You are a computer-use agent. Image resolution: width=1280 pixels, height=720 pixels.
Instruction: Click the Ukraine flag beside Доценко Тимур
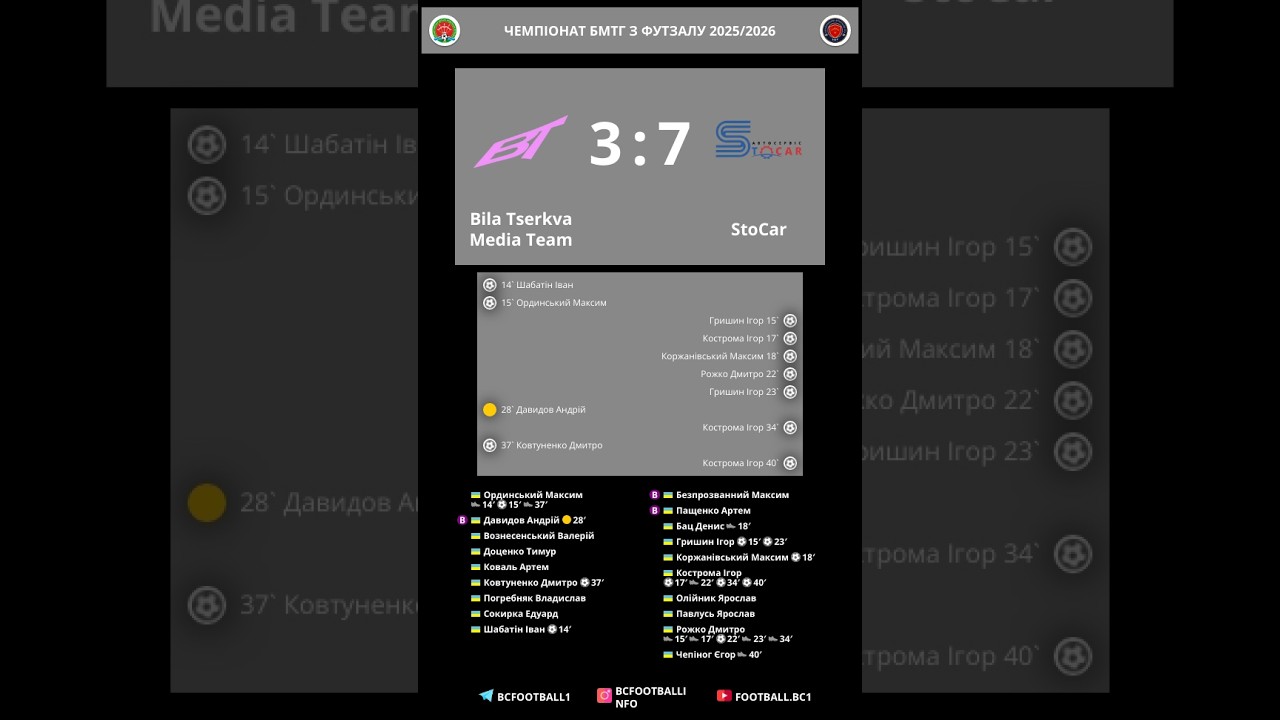pyautogui.click(x=476, y=552)
